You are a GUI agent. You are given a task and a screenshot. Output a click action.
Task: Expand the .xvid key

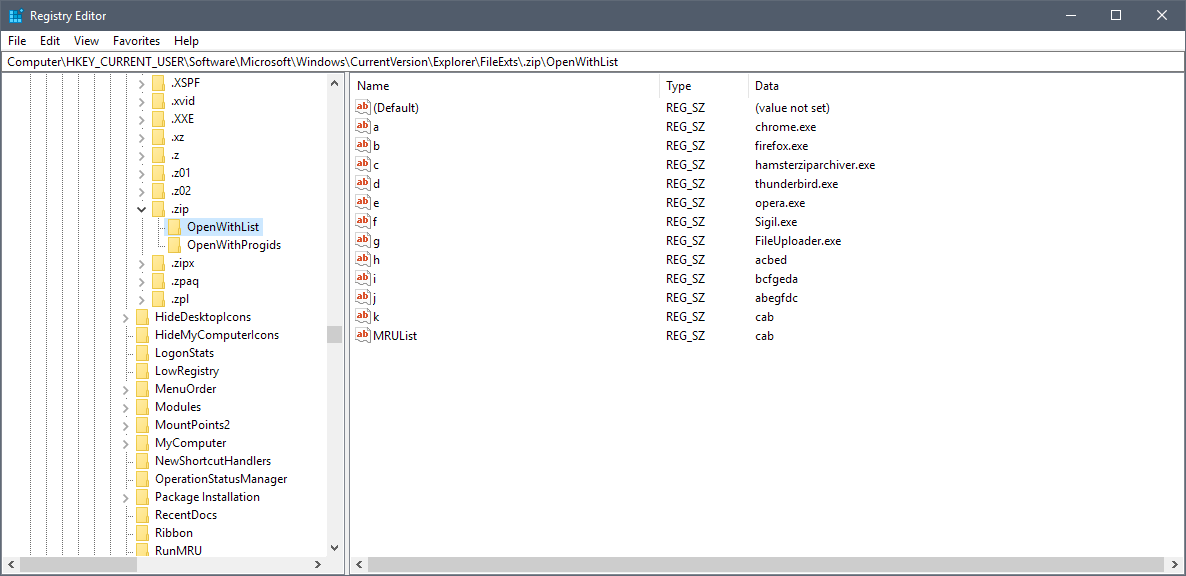pyautogui.click(x=141, y=101)
